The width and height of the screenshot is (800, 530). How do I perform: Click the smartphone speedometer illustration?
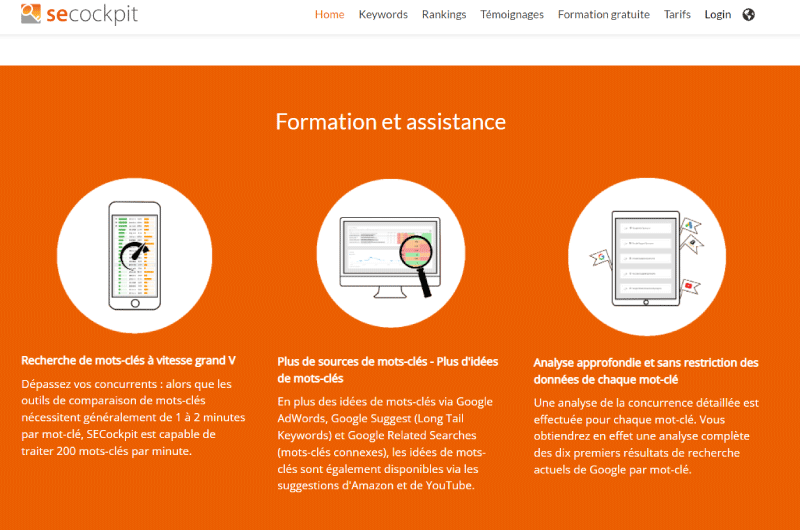135,256
